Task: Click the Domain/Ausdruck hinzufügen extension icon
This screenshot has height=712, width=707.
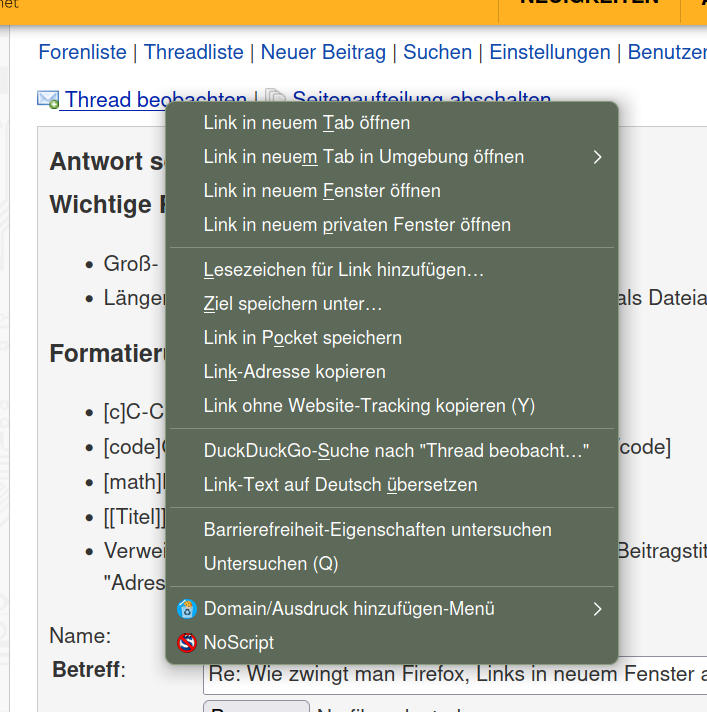Action: 187,609
